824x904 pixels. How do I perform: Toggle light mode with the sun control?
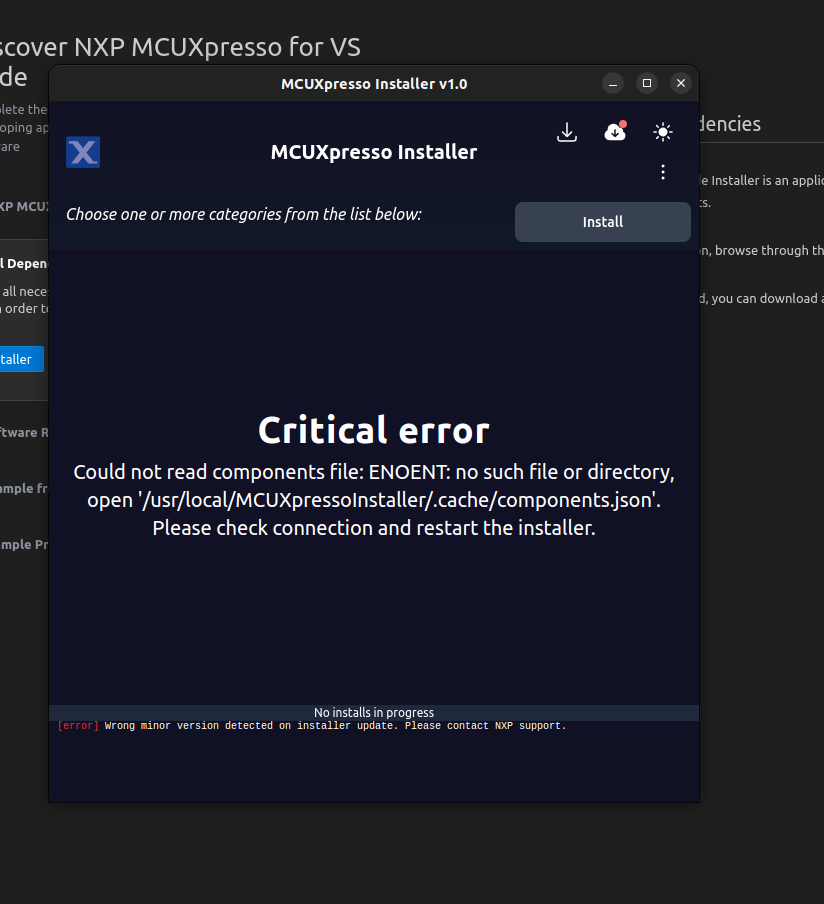coord(663,131)
